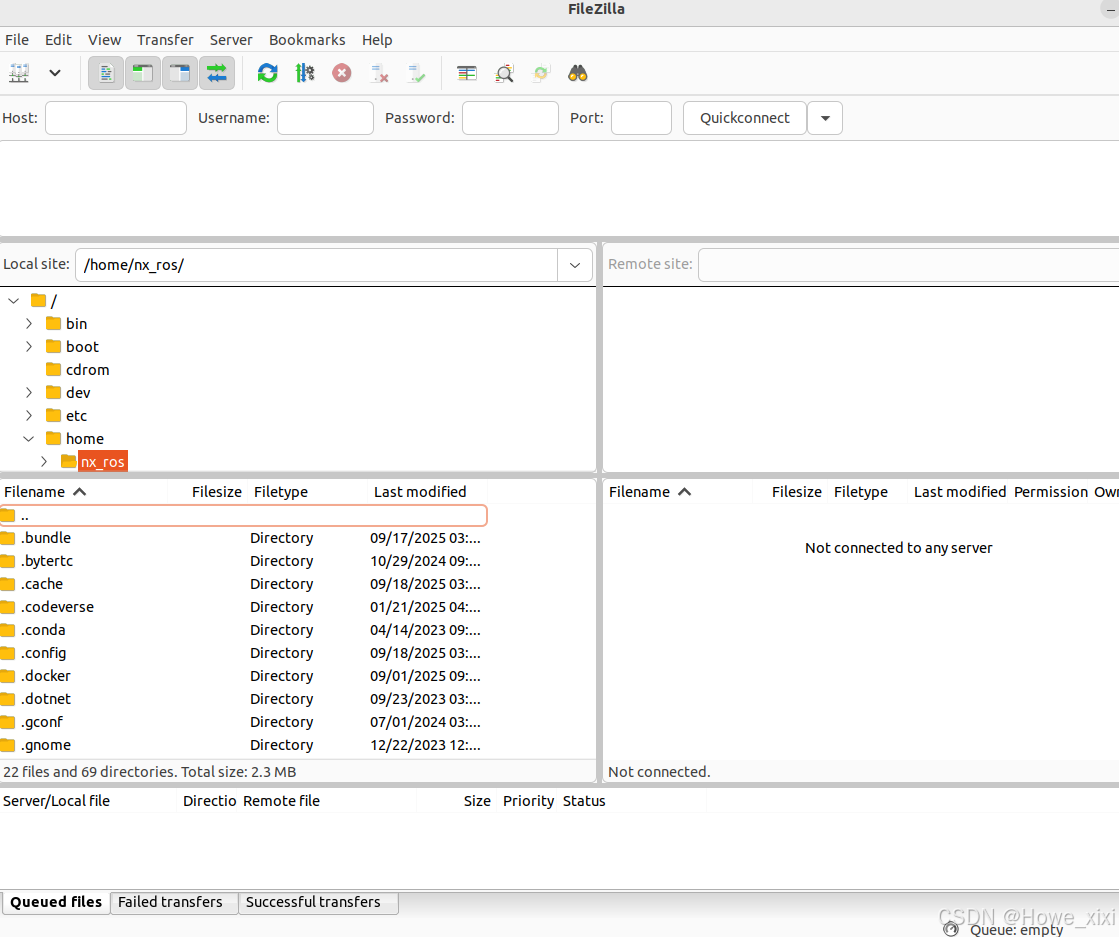1119x937 pixels.
Task: Expand the etc folder in tree
Action: point(29,415)
